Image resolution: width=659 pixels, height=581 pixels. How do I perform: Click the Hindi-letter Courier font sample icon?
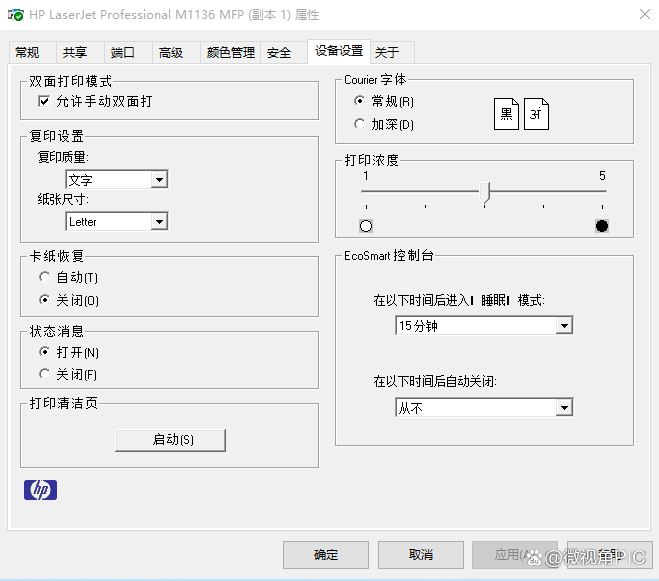point(536,114)
